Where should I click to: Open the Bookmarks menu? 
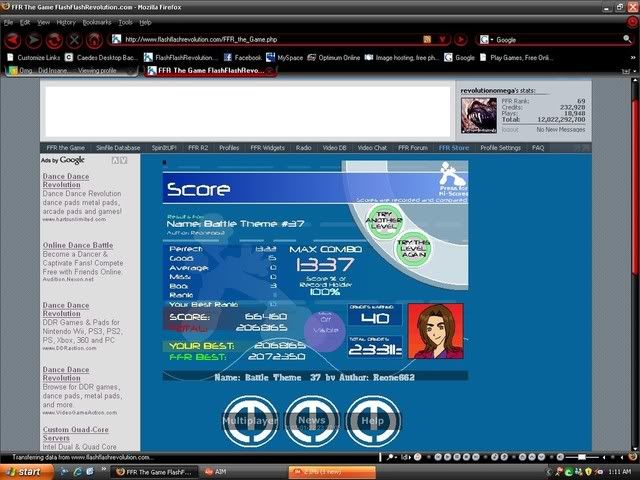pyautogui.click(x=97, y=21)
